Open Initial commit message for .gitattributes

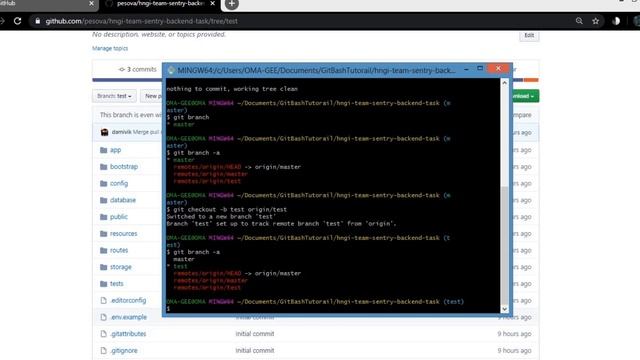[255, 334]
